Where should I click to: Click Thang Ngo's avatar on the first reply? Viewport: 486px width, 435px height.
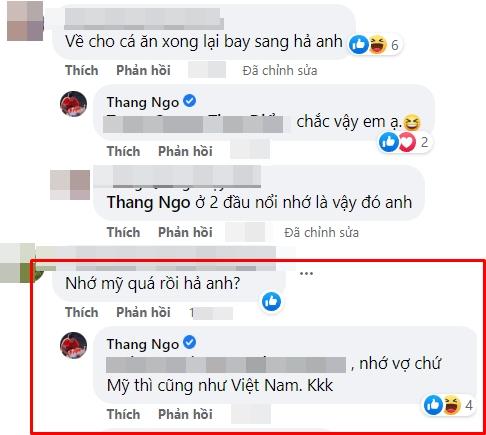[x=73, y=104]
